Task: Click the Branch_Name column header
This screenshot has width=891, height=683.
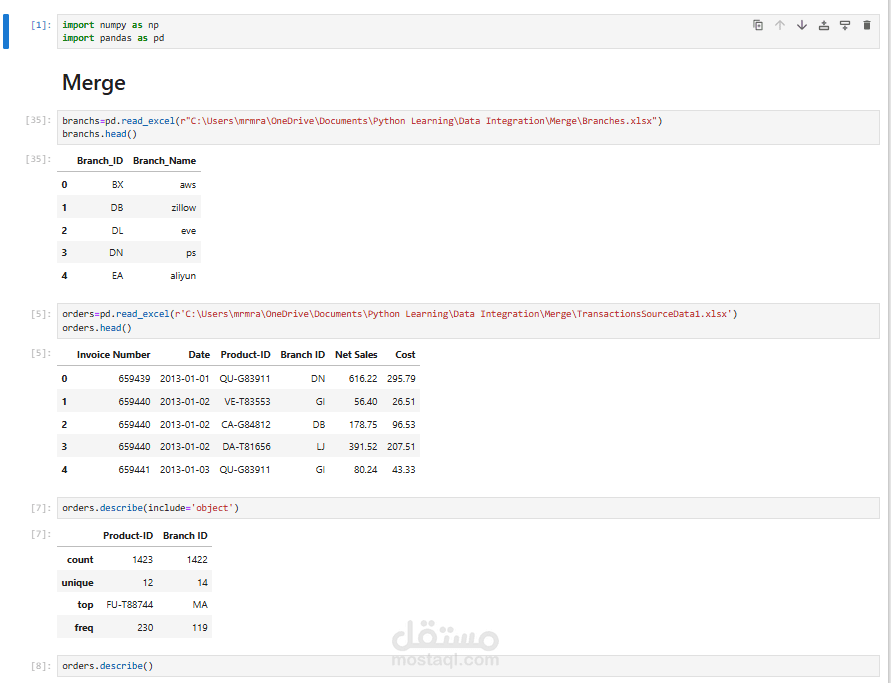Action: coord(164,161)
